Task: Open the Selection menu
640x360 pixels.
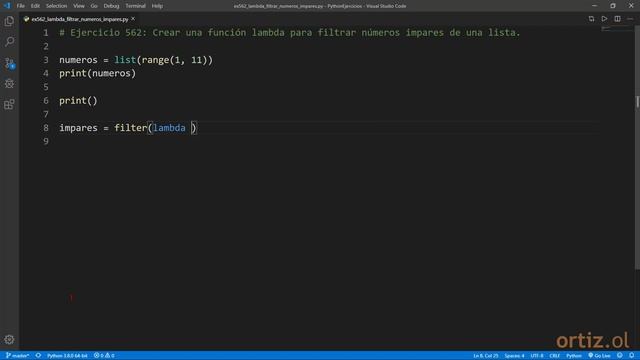Action: coord(56,6)
